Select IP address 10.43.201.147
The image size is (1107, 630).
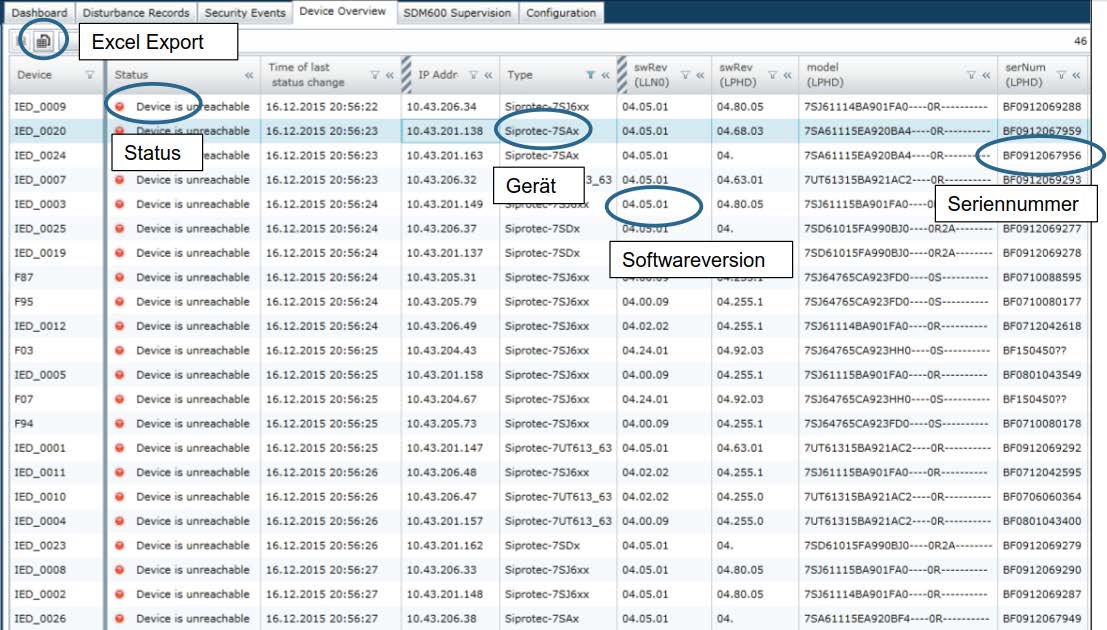point(445,448)
